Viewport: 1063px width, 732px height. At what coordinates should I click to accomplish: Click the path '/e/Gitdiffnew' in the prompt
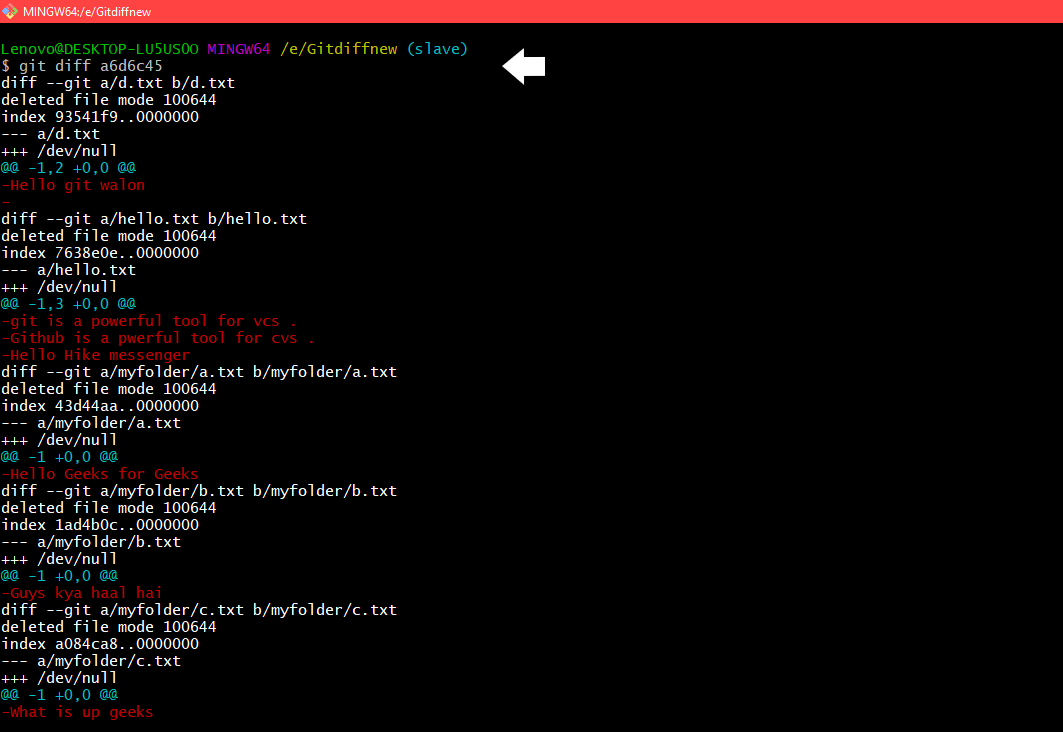[x=334, y=48]
